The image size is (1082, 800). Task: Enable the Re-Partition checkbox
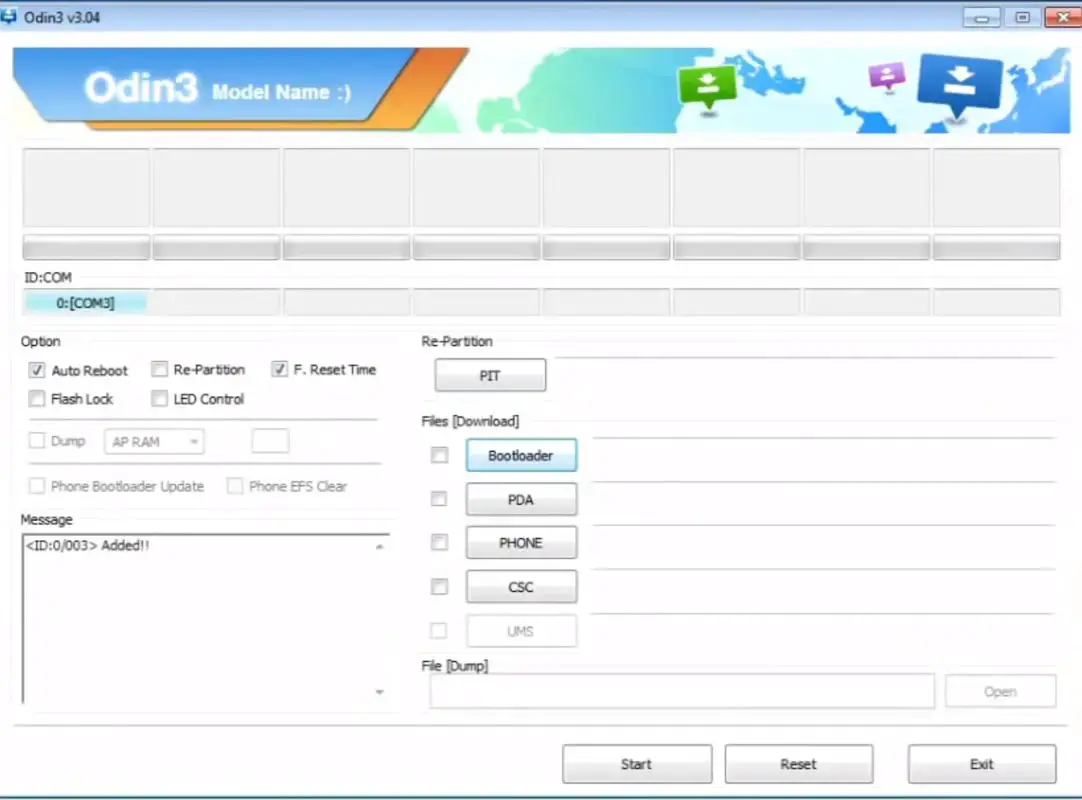159,369
